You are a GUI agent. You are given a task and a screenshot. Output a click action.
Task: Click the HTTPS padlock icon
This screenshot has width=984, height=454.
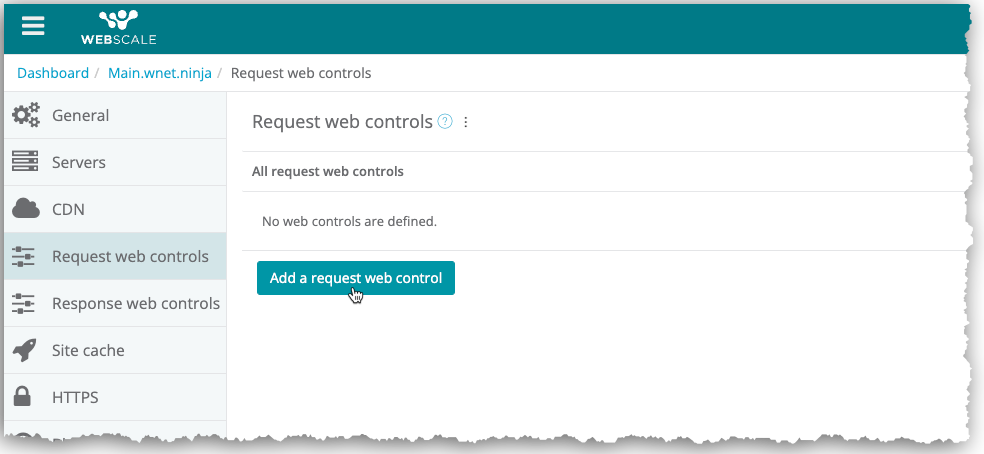[x=23, y=398]
